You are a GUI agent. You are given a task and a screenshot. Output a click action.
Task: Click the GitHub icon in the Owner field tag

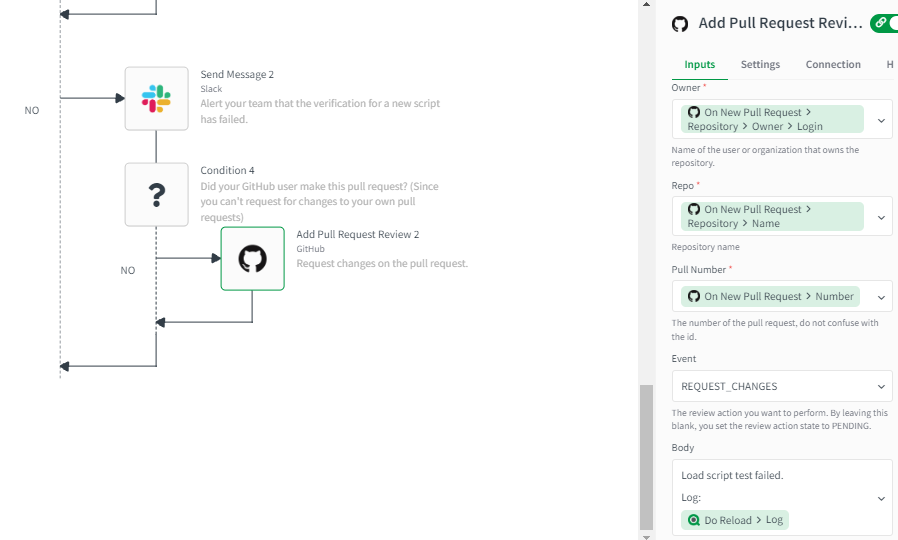pyautogui.click(x=693, y=112)
